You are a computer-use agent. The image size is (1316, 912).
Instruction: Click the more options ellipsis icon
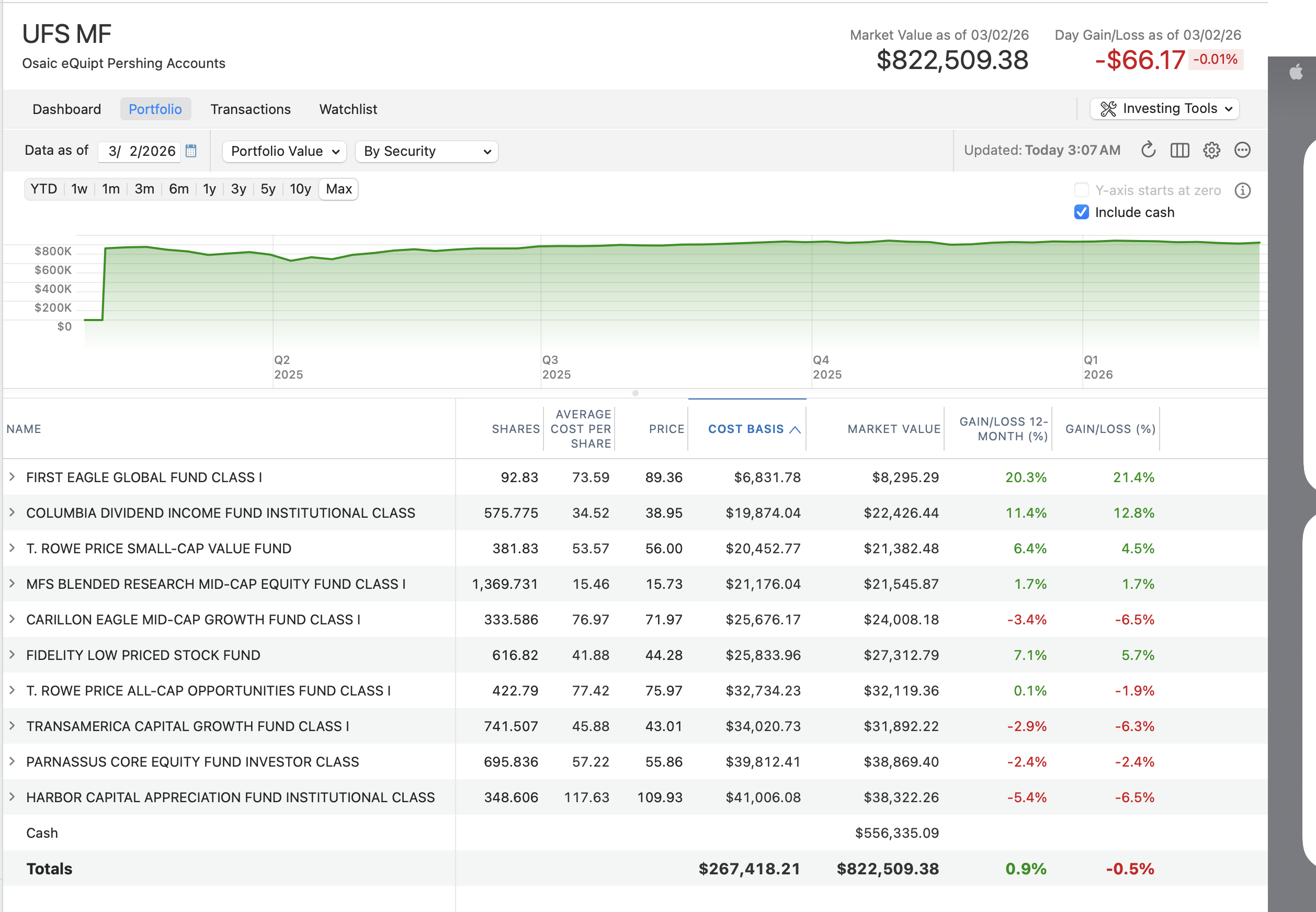tap(1242, 150)
